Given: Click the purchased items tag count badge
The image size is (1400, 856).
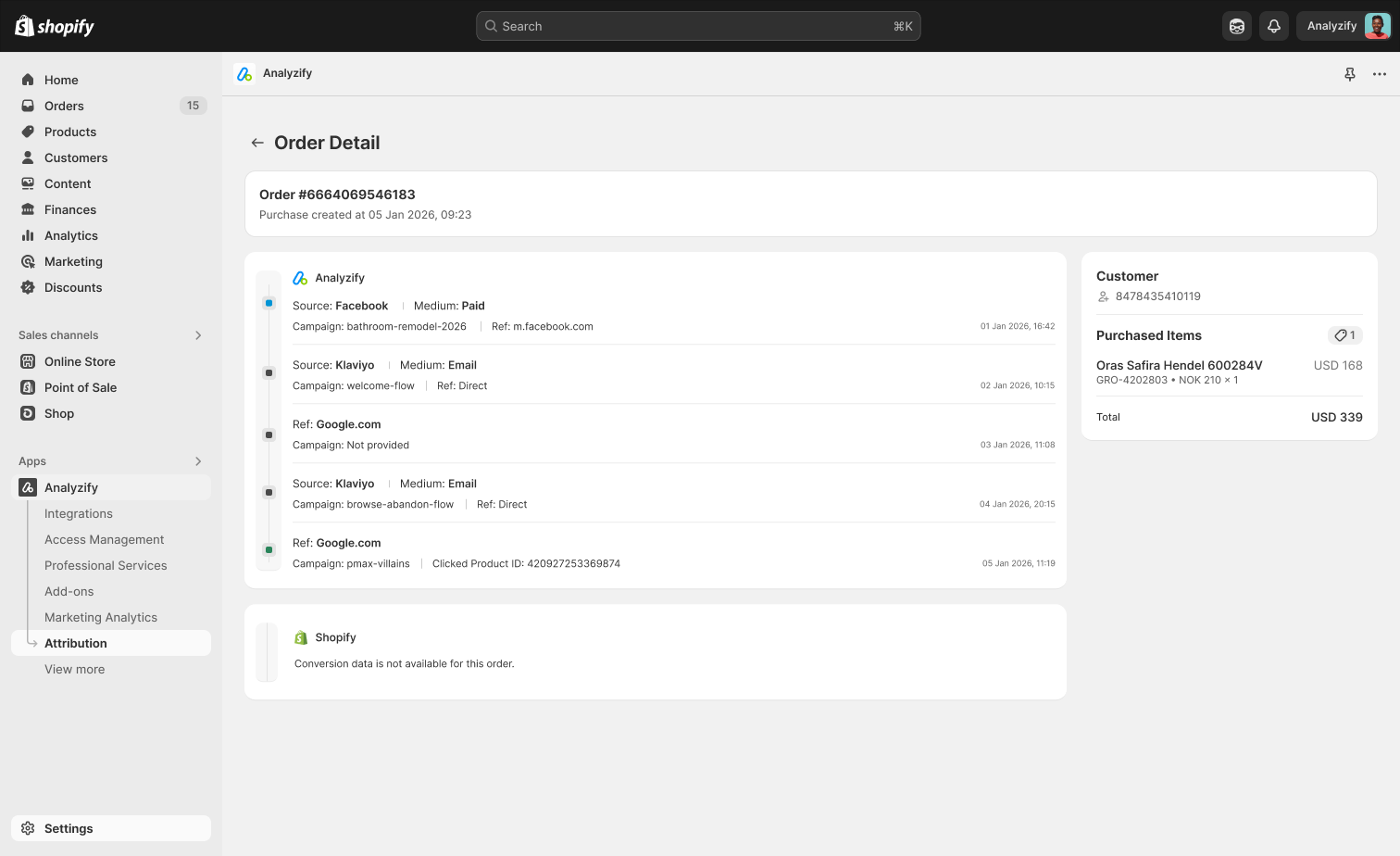Looking at the screenshot, I should pyautogui.click(x=1344, y=335).
